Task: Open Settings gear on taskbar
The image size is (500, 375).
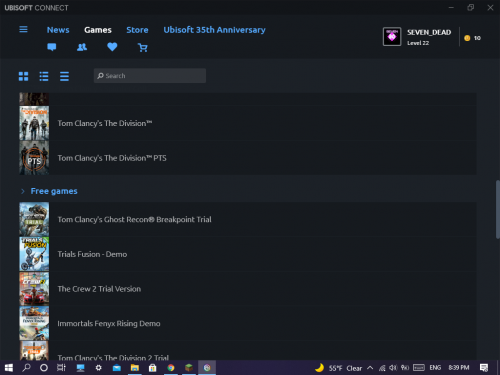Action: pyautogui.click(x=98, y=368)
